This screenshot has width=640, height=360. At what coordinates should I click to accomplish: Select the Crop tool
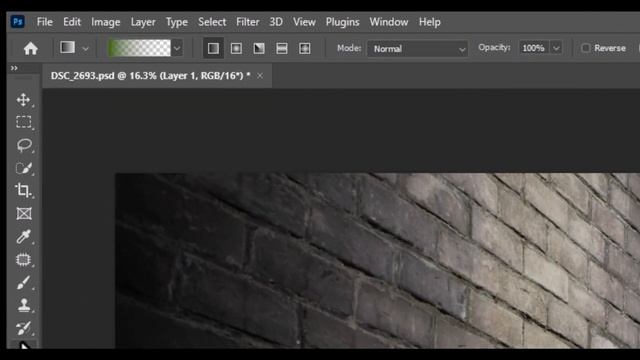pos(23,191)
